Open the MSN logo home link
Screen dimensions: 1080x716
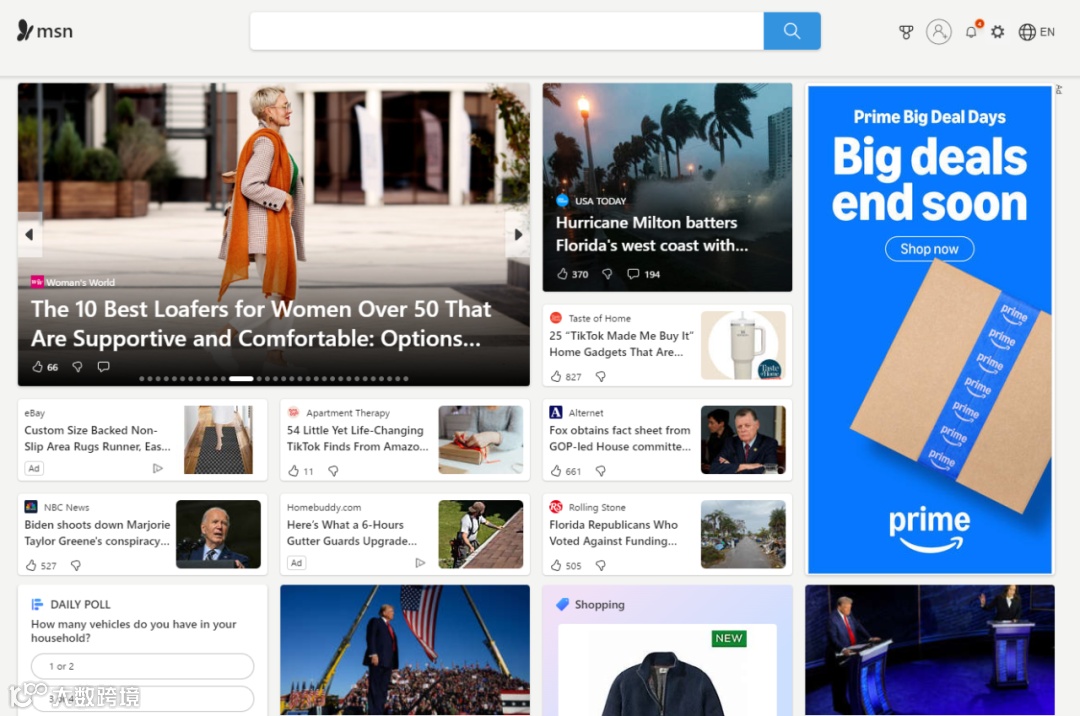point(45,31)
